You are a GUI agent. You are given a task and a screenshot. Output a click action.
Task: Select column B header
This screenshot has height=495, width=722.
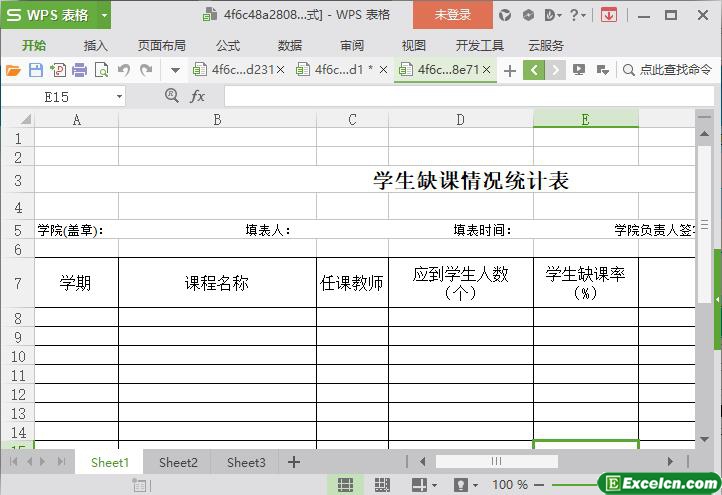pyautogui.click(x=217, y=120)
